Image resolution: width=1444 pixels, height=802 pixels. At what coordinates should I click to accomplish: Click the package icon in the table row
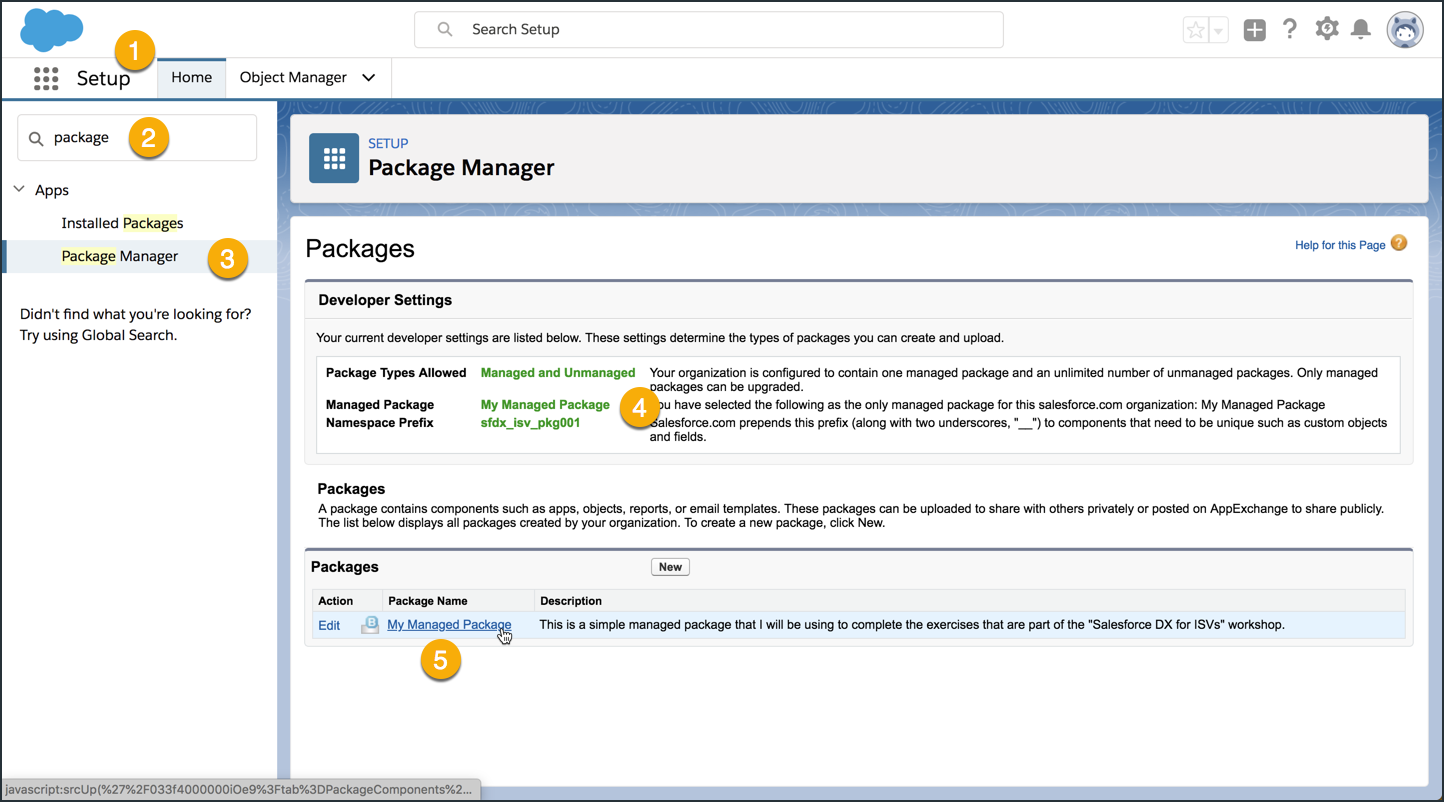(369, 625)
